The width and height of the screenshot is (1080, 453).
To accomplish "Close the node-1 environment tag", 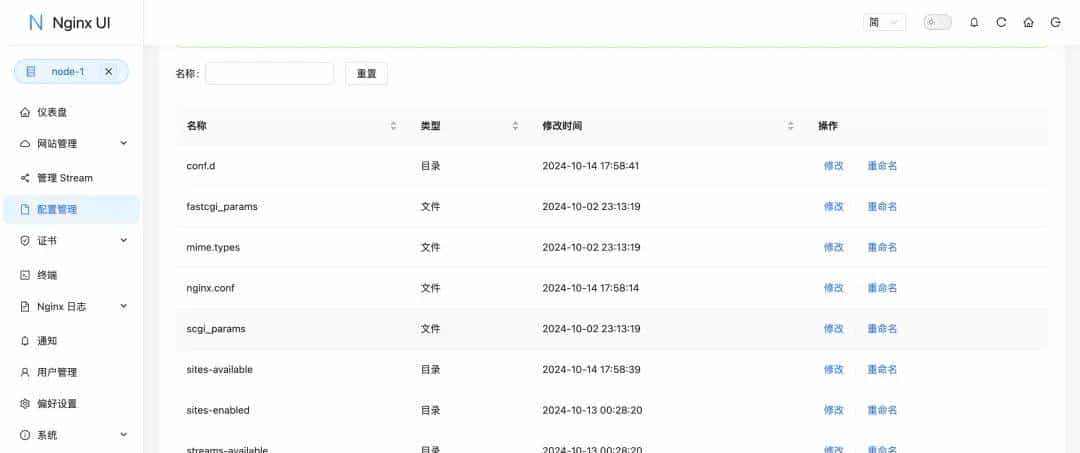I will [108, 72].
